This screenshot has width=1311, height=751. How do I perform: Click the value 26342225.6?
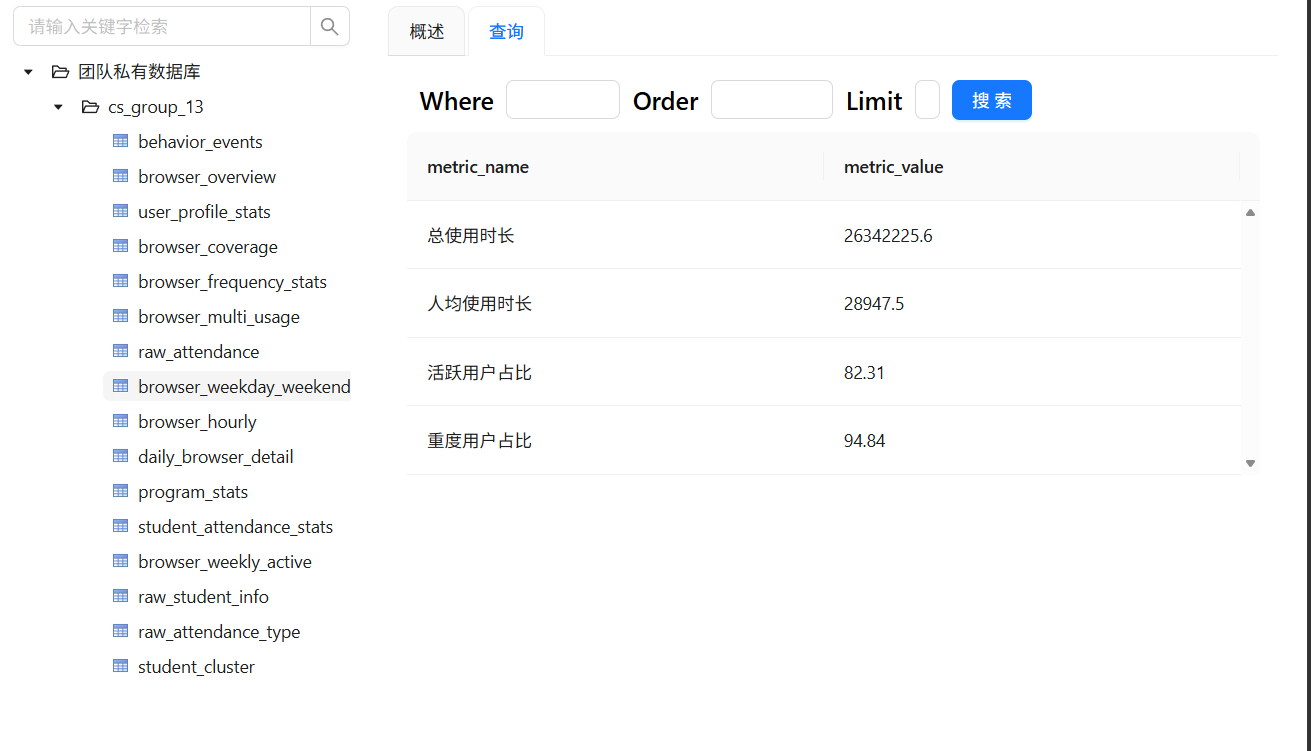[888, 236]
